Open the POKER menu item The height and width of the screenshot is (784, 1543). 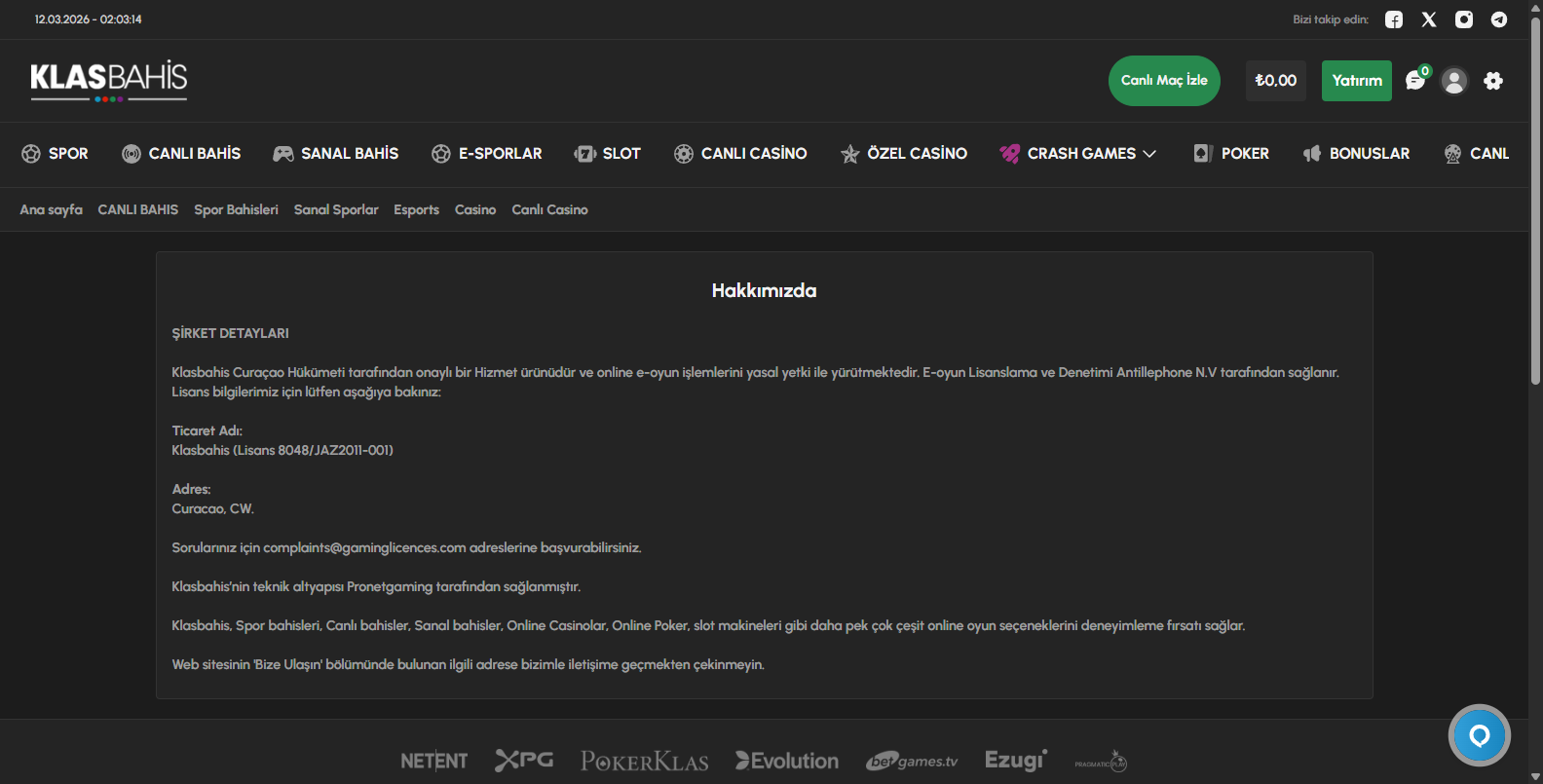click(1231, 154)
